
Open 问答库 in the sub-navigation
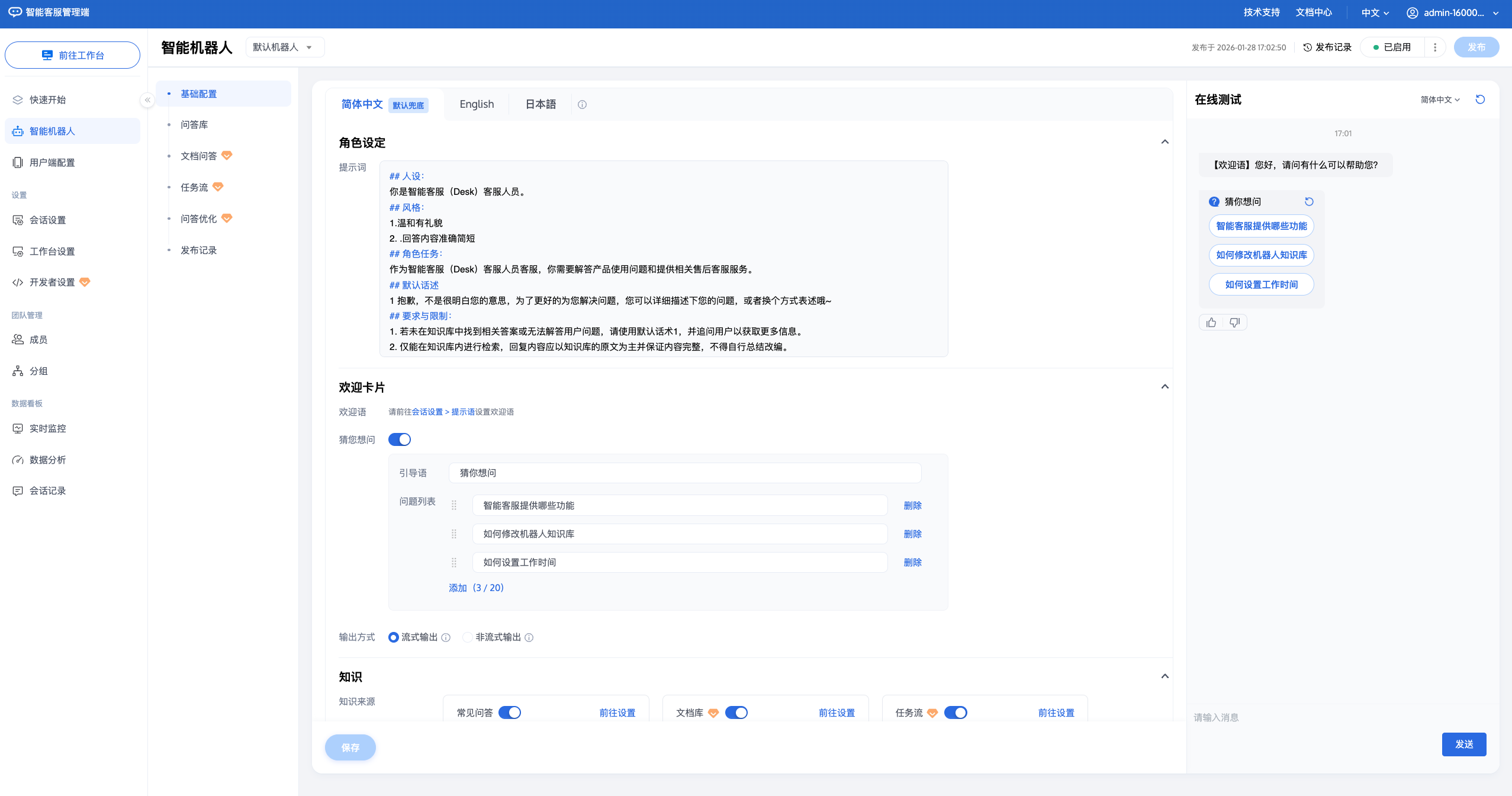click(x=194, y=125)
